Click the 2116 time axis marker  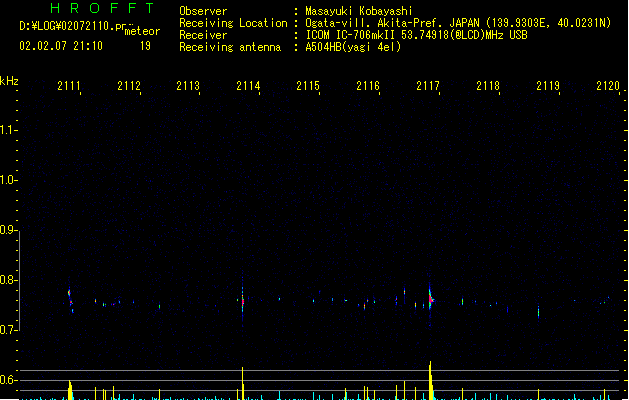[368, 86]
